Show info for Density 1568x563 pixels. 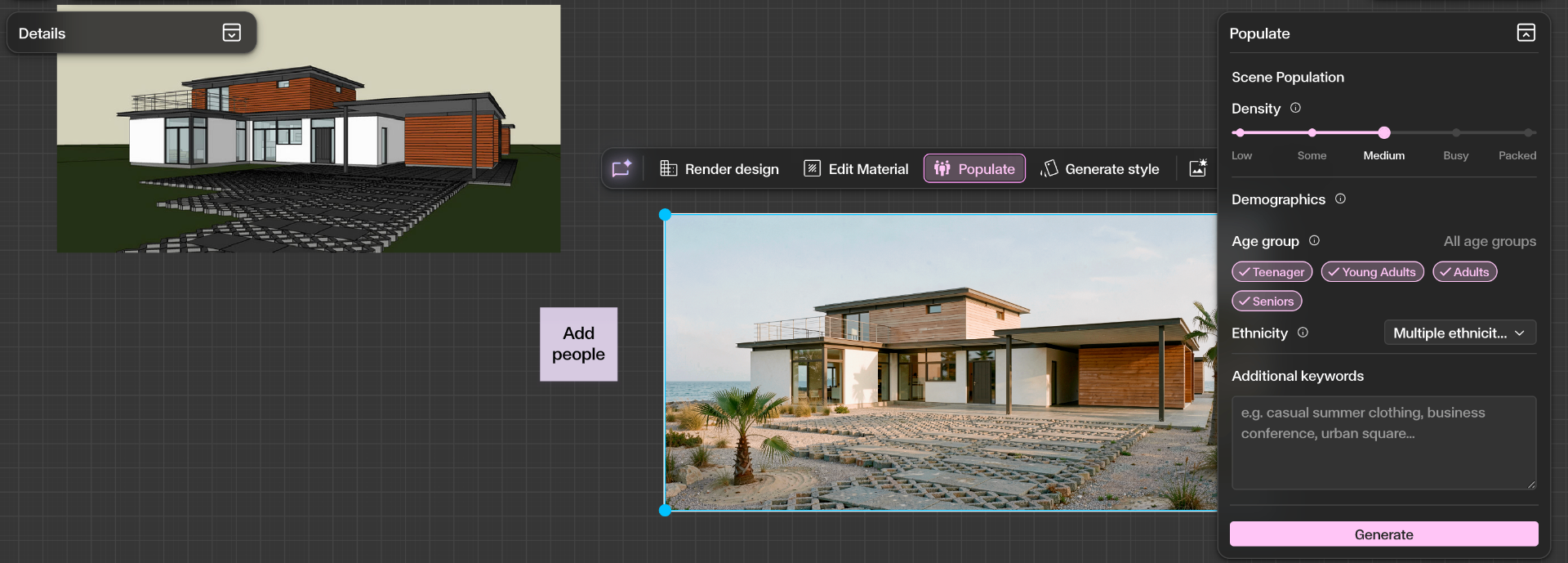[1295, 108]
